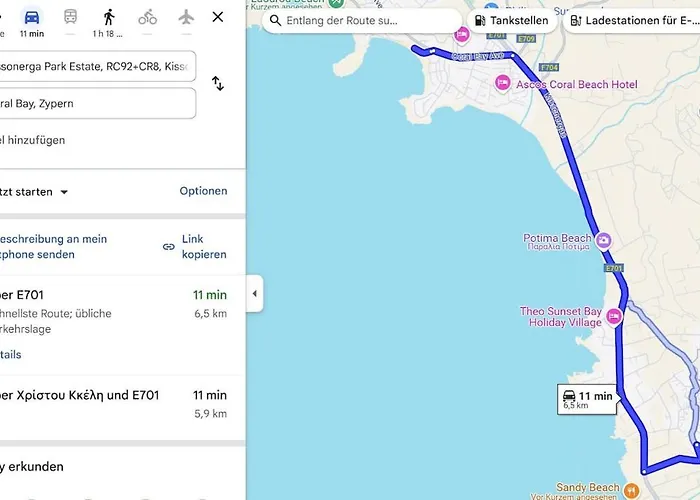
Task: Switch to public transit mode
Action: point(71,17)
